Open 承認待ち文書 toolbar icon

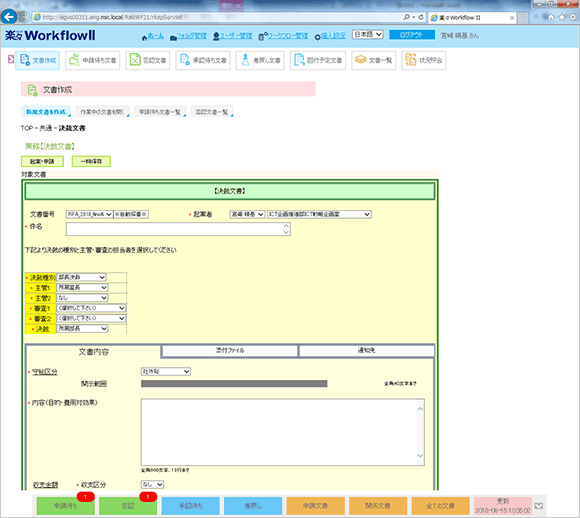pyautogui.click(x=185, y=60)
